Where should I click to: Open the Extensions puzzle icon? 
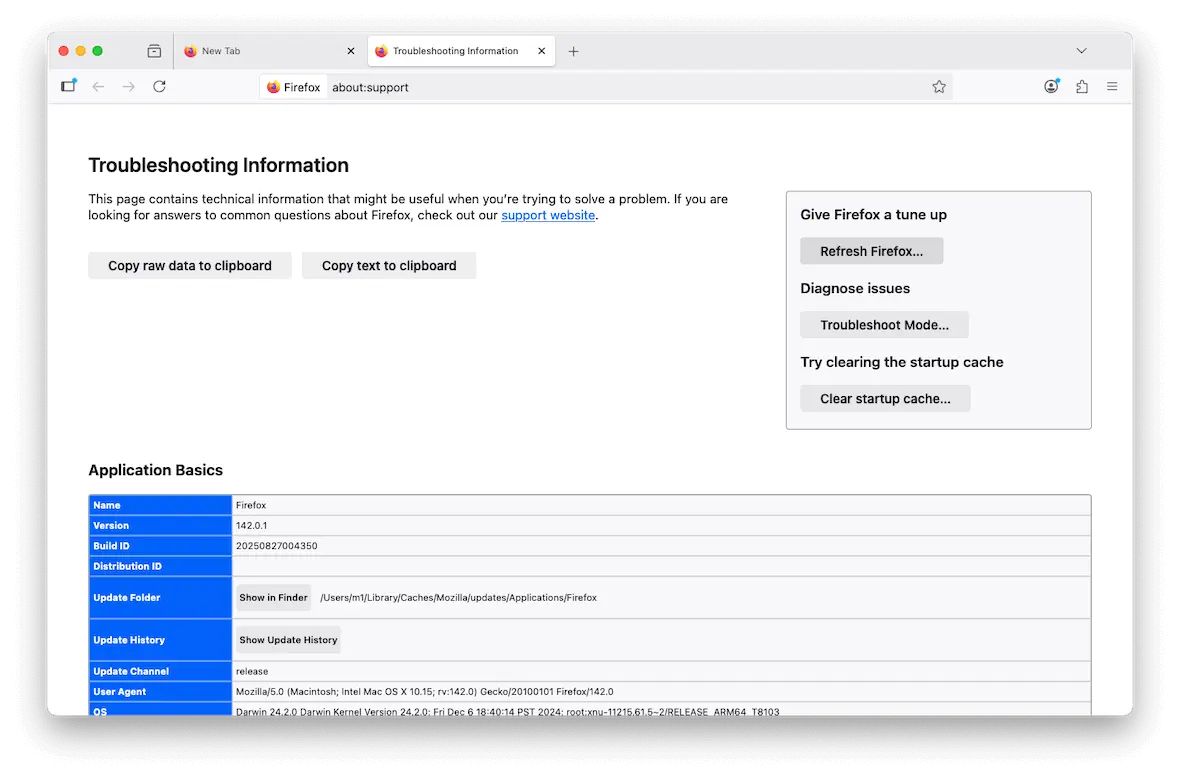tap(1082, 87)
